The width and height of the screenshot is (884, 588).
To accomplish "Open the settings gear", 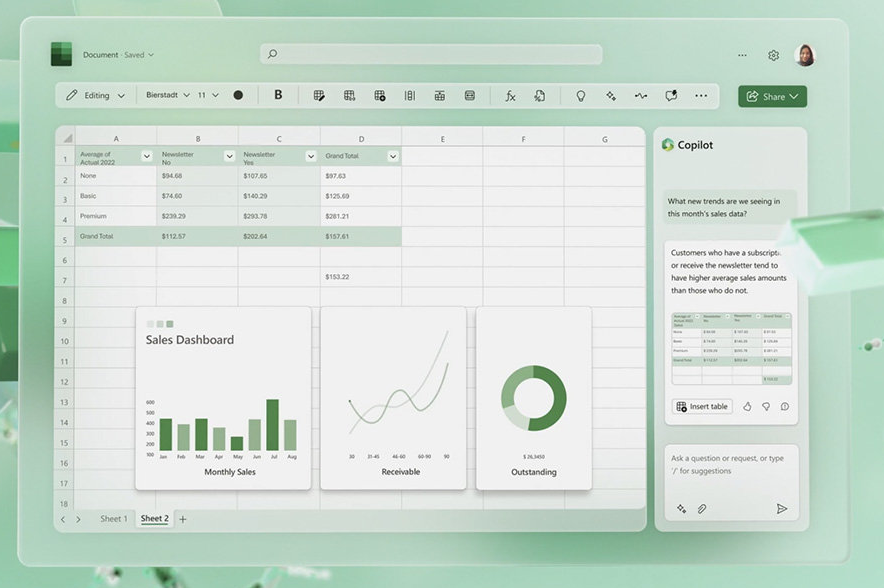I will (x=774, y=55).
